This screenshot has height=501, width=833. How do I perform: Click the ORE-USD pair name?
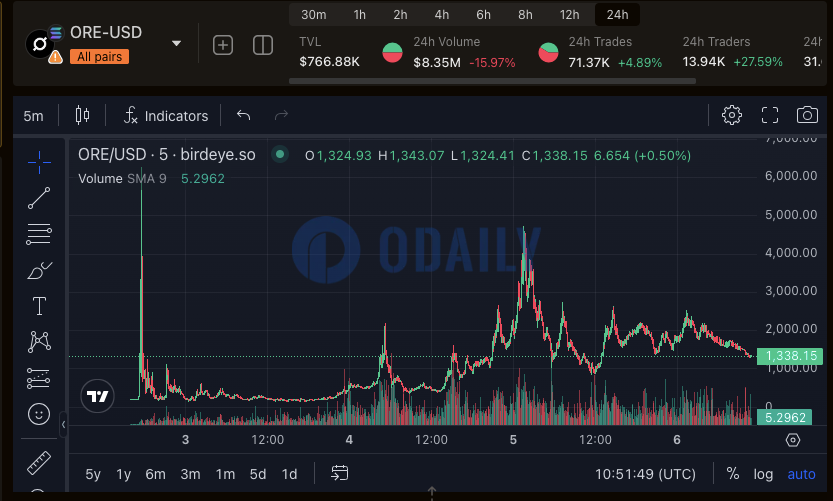click(x=106, y=32)
